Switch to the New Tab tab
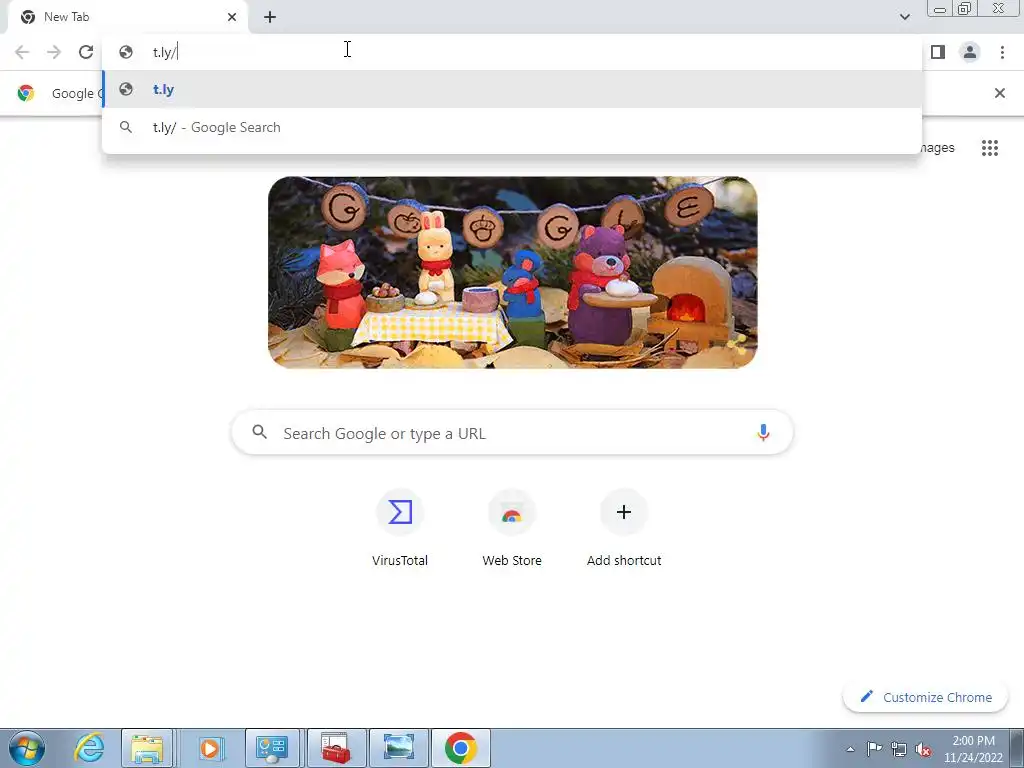This screenshot has height=768, width=1024. pos(127,18)
